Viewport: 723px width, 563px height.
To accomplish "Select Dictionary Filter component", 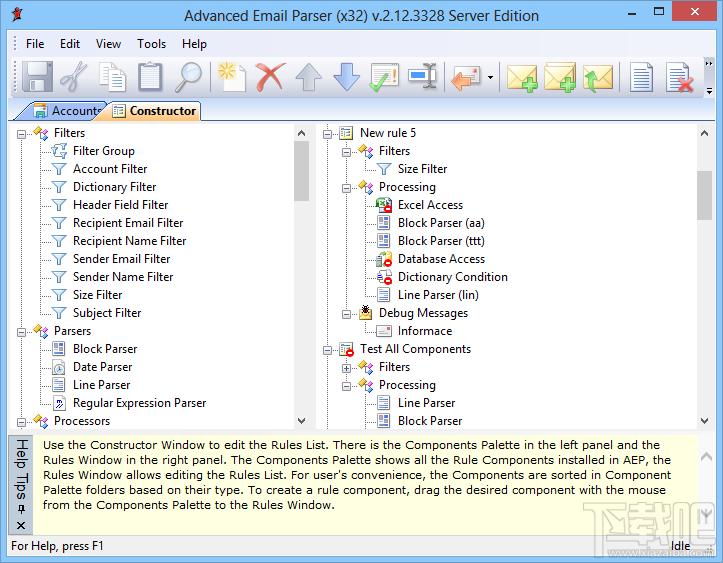I will coord(114,187).
